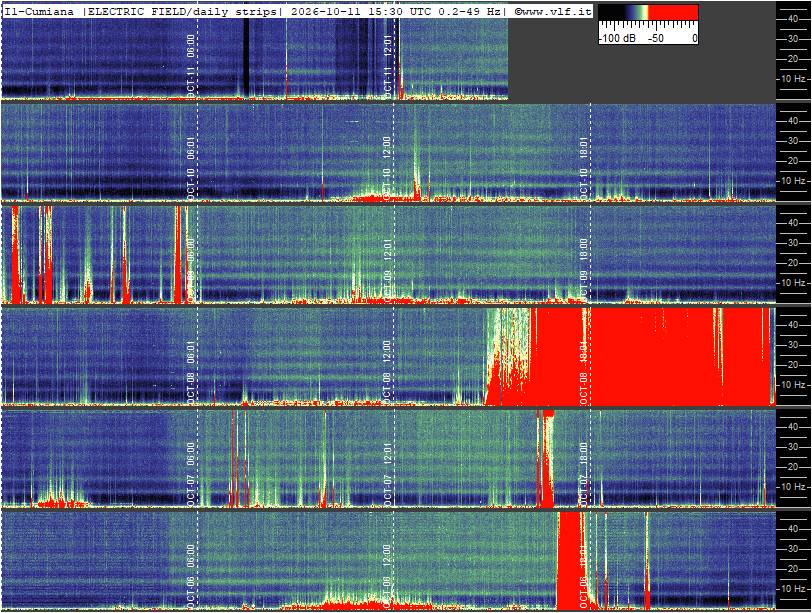812x613 pixels.
Task: Select the OCT-08 18:01 time marker
Action: pyautogui.click(x=584, y=372)
